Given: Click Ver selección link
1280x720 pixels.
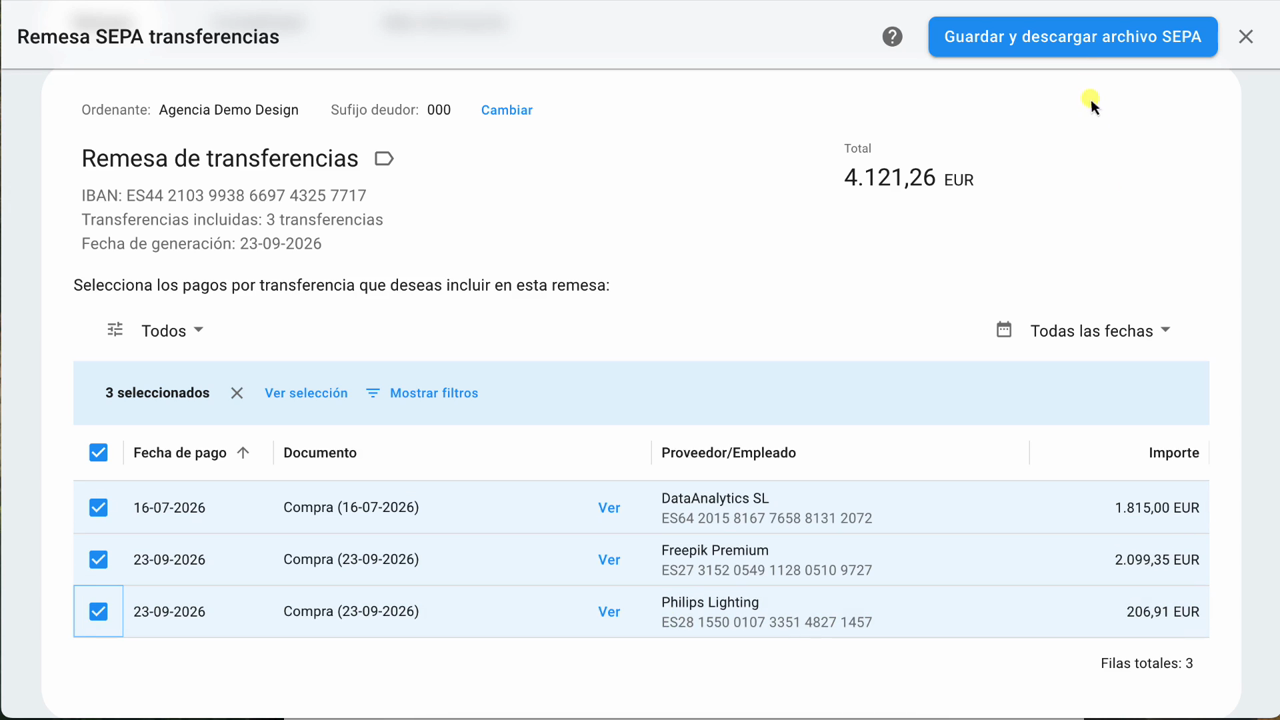Looking at the screenshot, I should coord(306,393).
